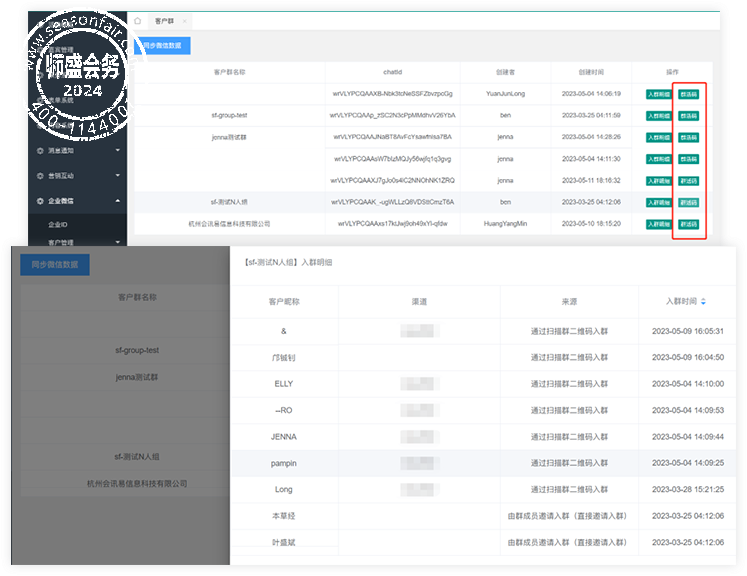Click the gear icon beside 企业微信

coord(40,201)
